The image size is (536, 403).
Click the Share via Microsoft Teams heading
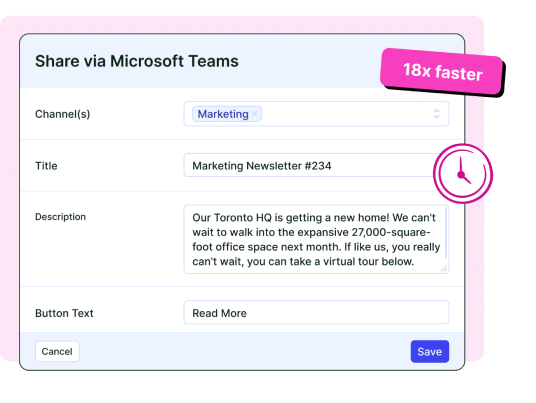point(137,62)
